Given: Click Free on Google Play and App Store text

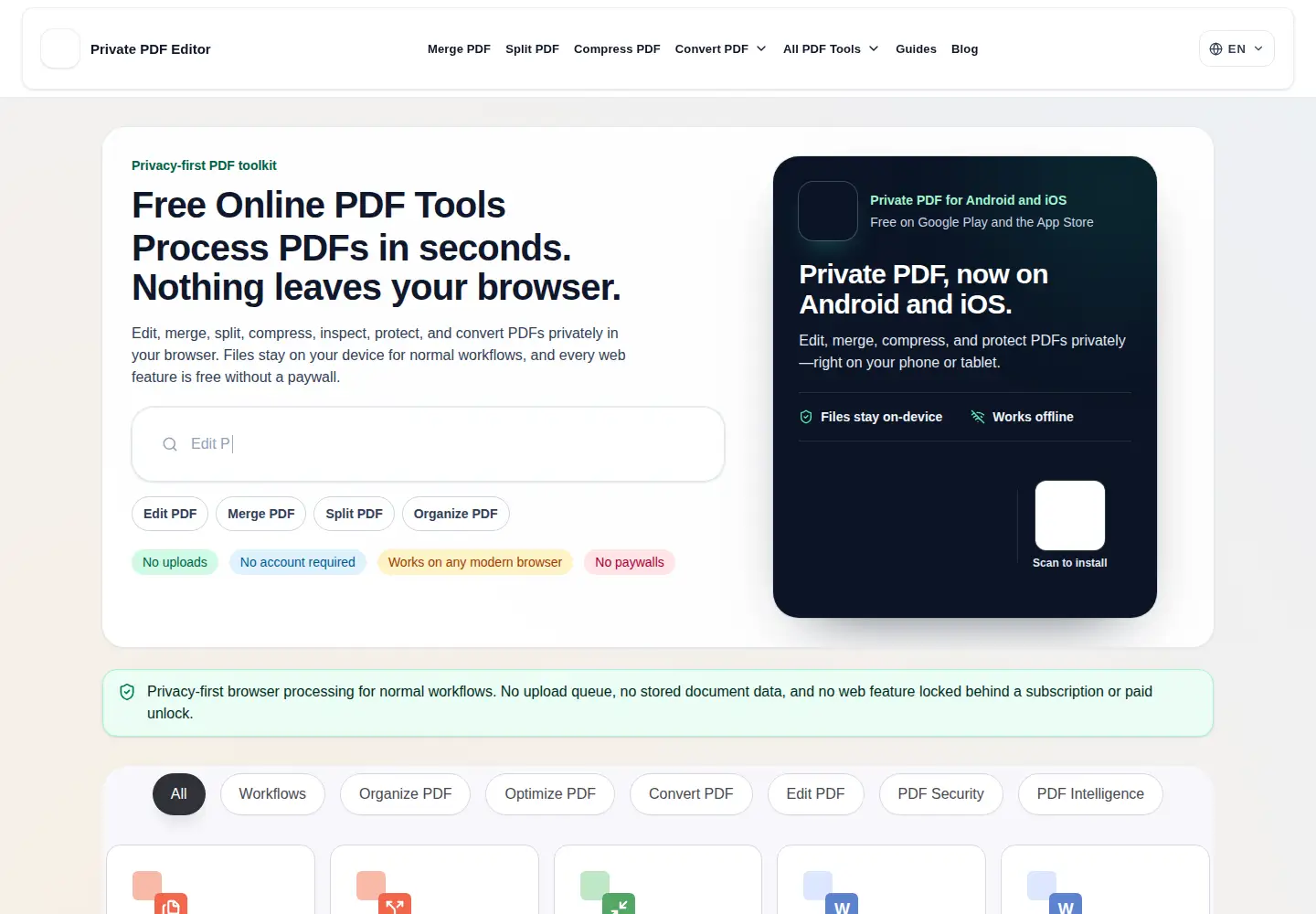Looking at the screenshot, I should click(x=982, y=222).
